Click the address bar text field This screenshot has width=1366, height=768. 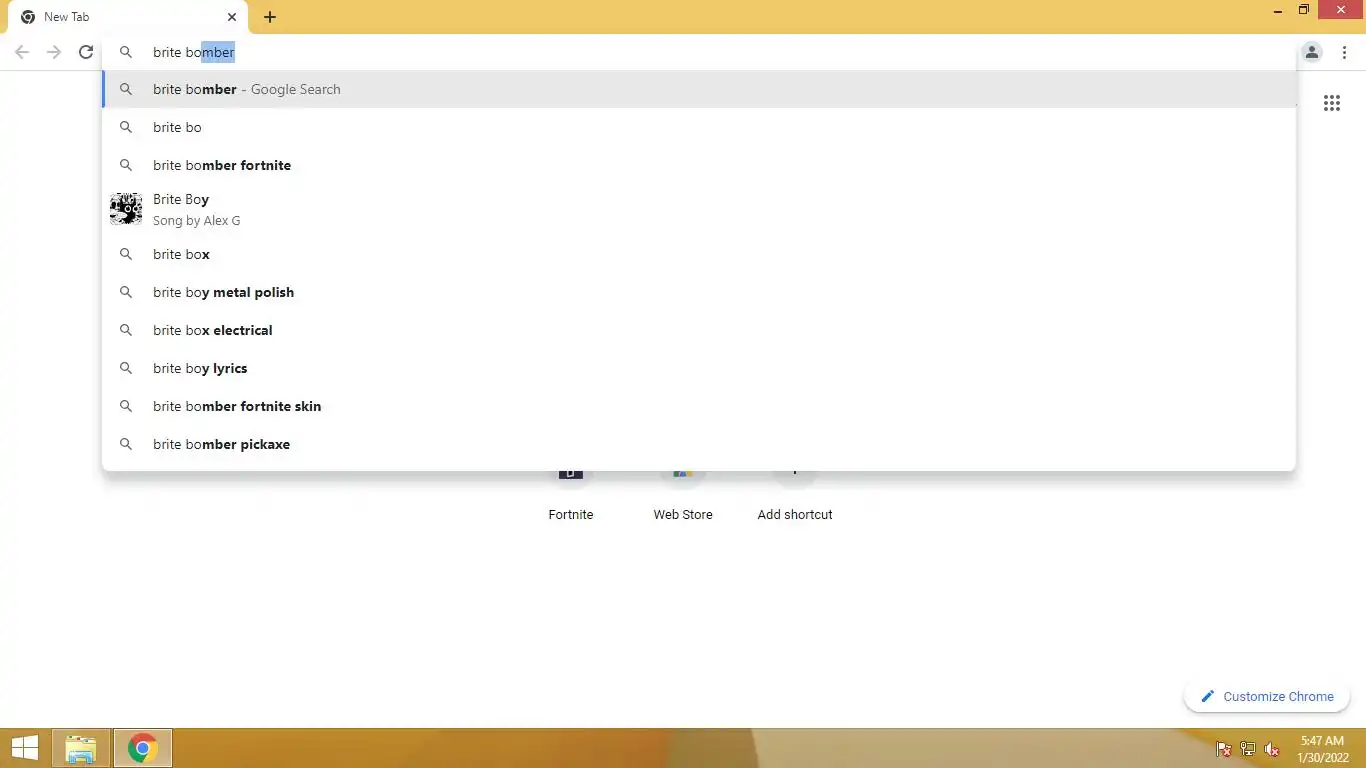pyautogui.click(x=700, y=52)
